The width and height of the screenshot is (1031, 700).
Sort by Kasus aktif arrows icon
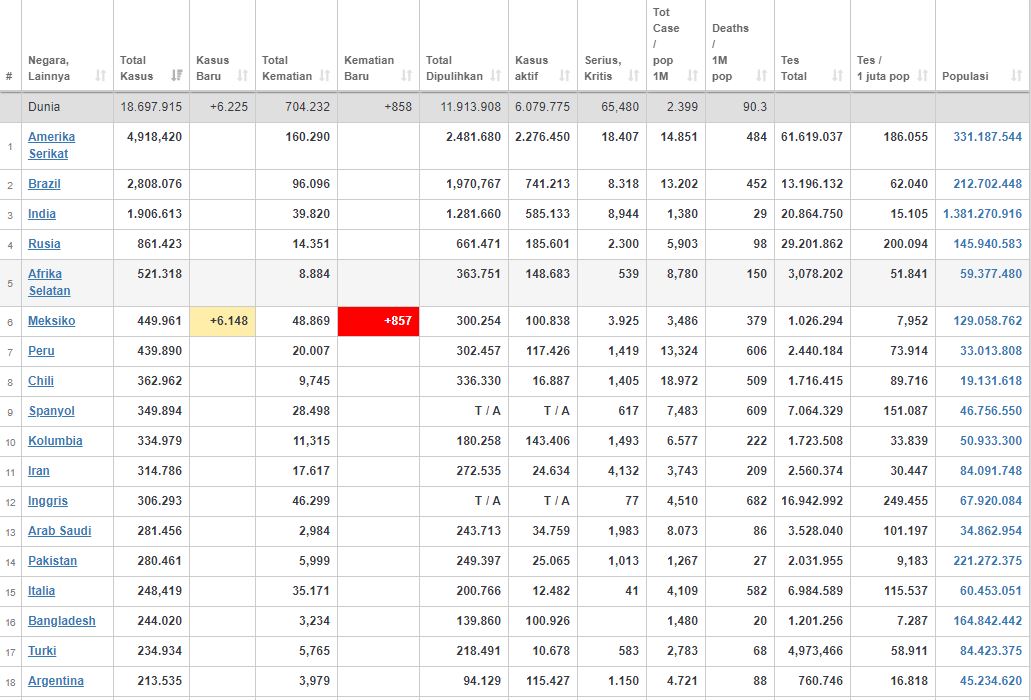click(565, 76)
